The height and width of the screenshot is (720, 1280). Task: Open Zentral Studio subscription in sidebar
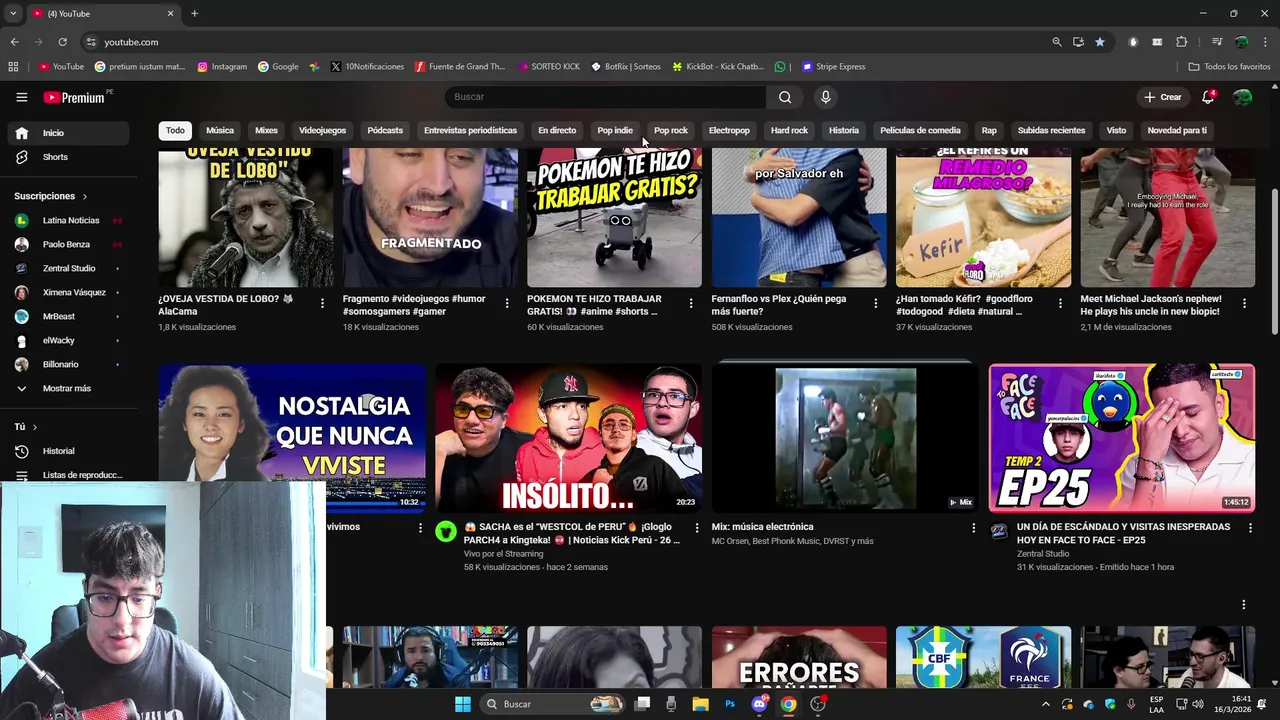[69, 268]
